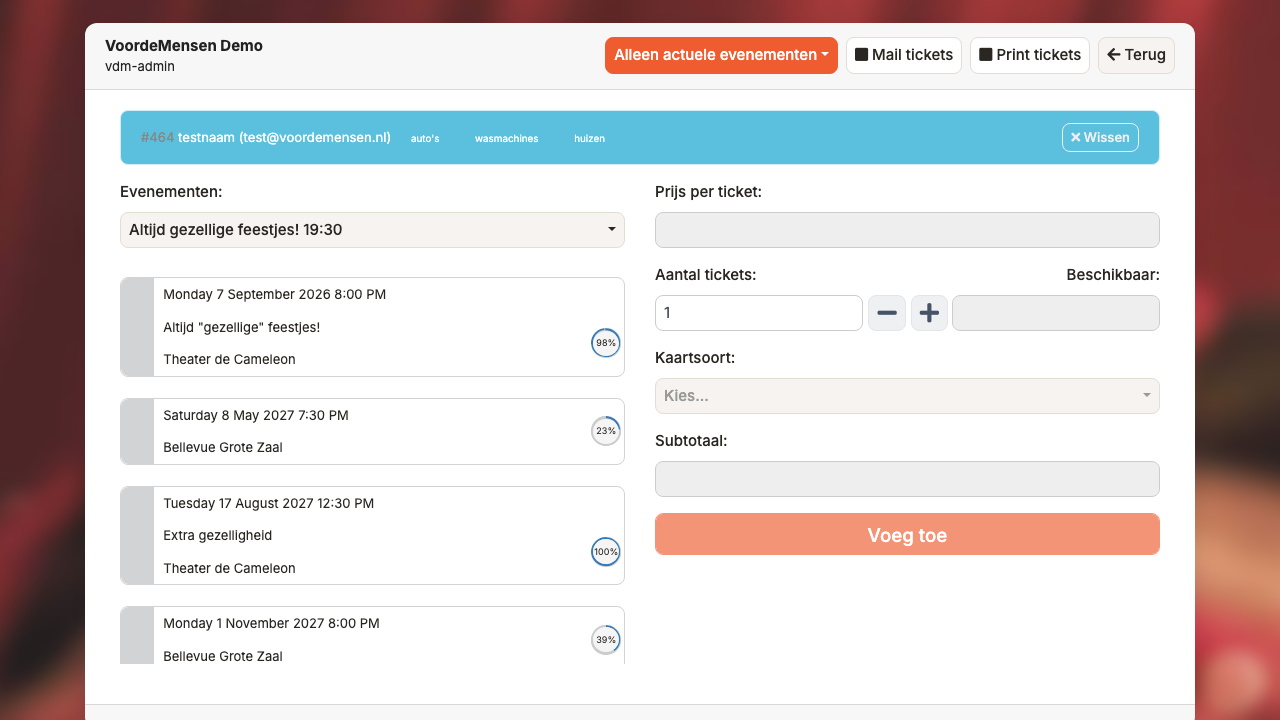1280x720 pixels.
Task: Click the "VoordeMensen Demo" title
Action: [x=184, y=46]
